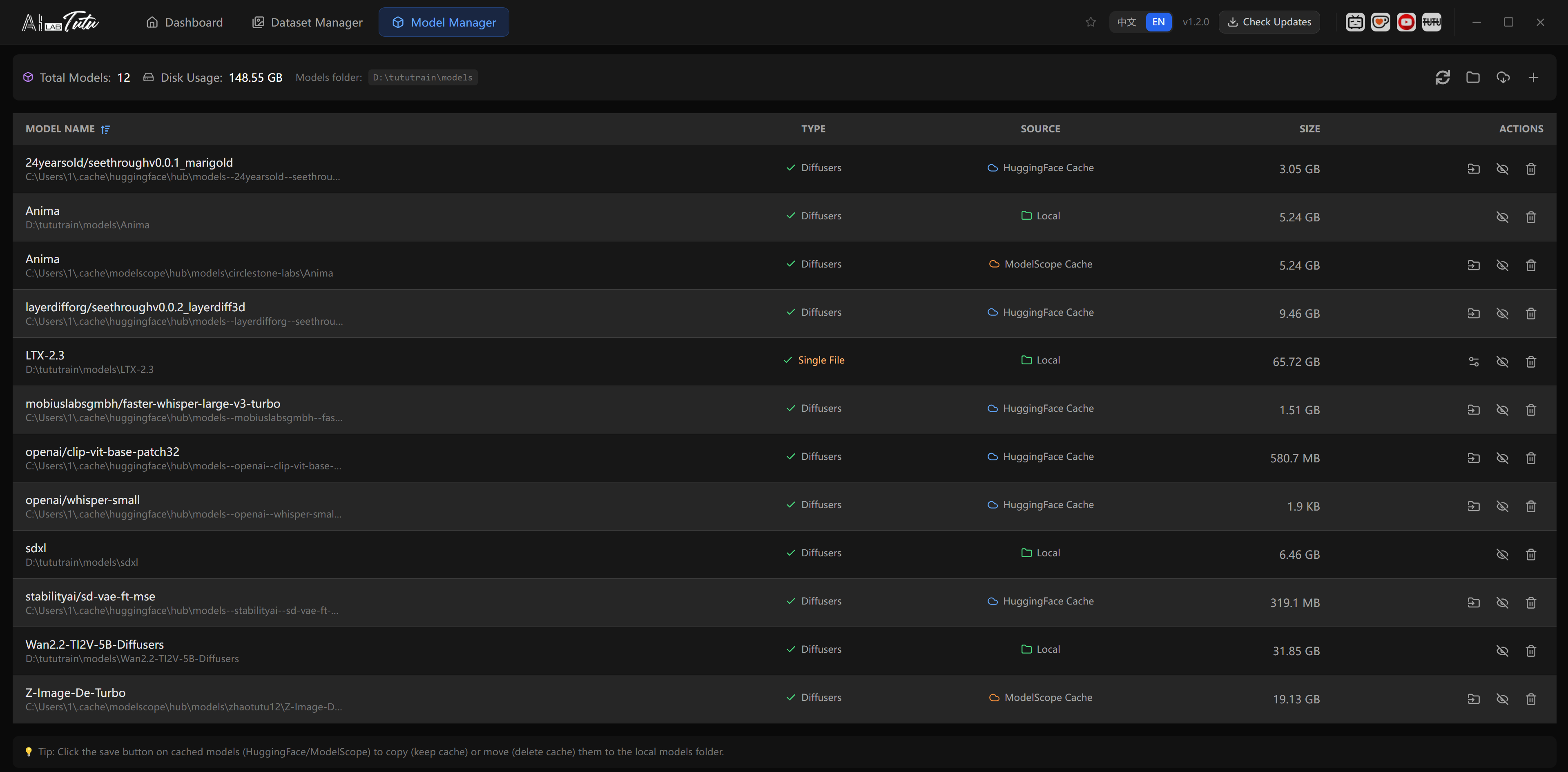Delete the openai/whisper-small model
The image size is (1568, 772).
tap(1530, 505)
